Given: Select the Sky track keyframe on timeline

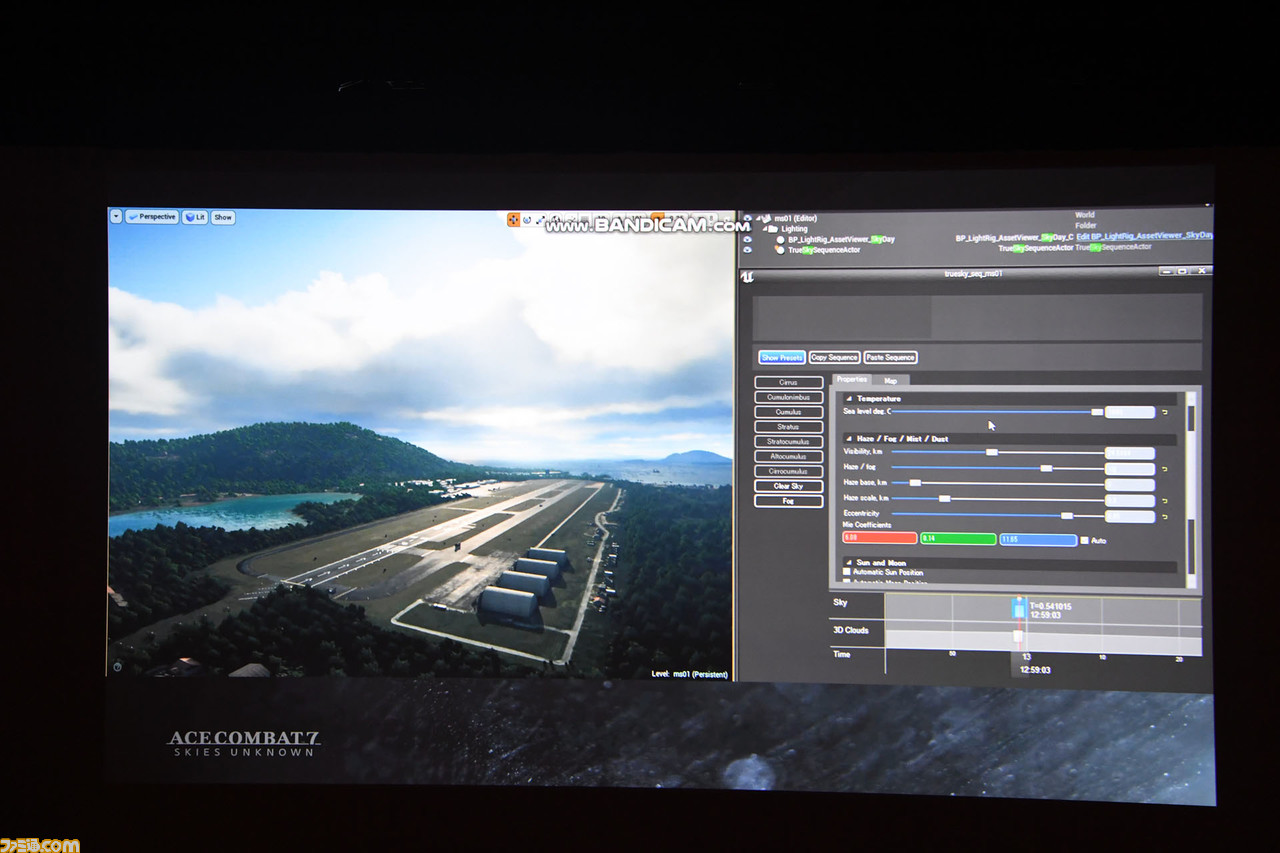Looking at the screenshot, I should coord(1019,606).
